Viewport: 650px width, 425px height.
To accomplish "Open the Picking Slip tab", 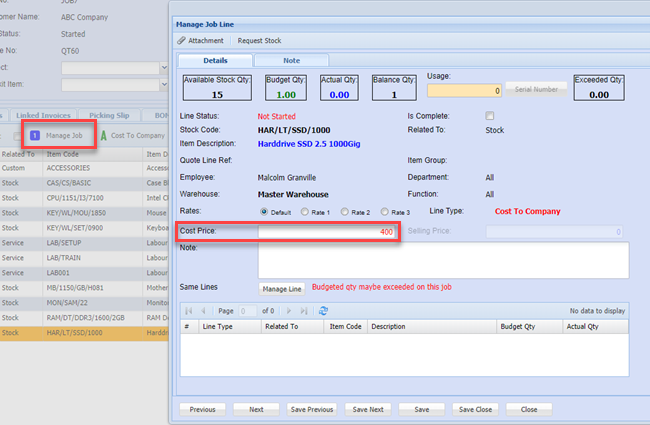I will (108, 116).
